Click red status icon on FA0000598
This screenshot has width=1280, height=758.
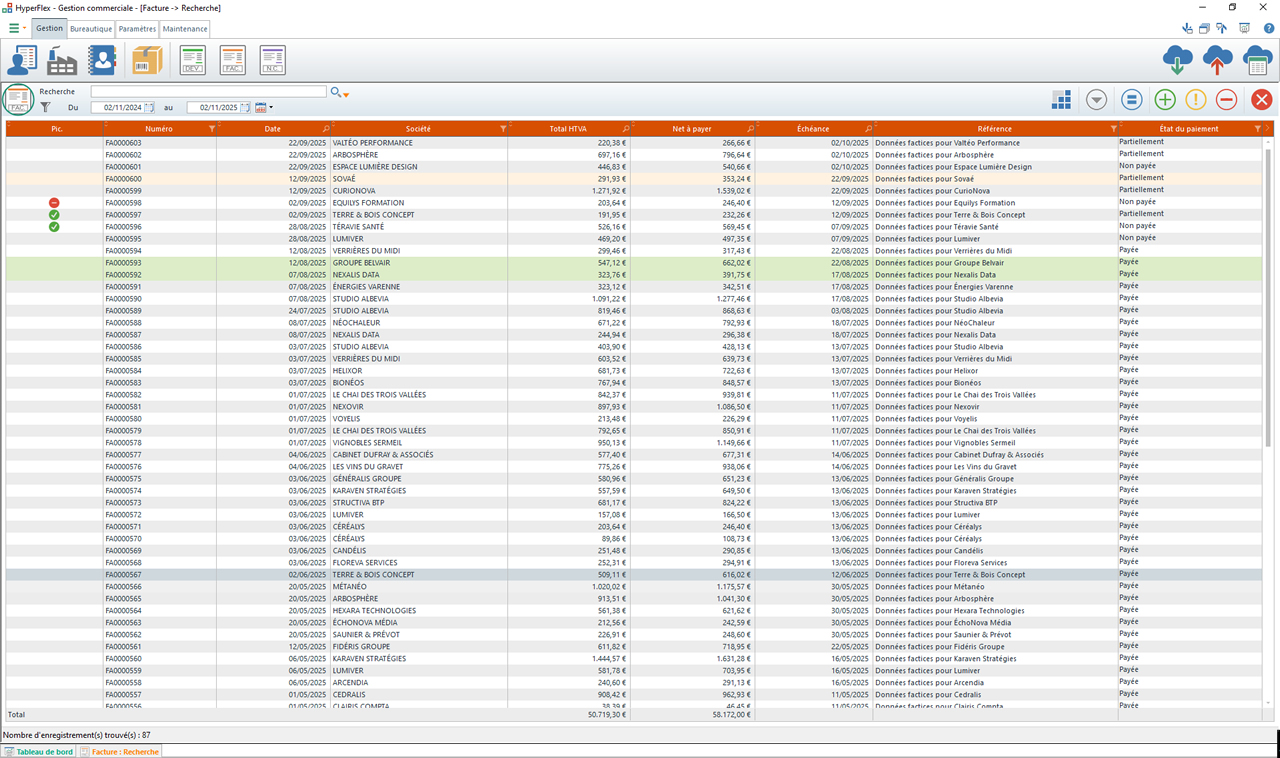coord(54,203)
